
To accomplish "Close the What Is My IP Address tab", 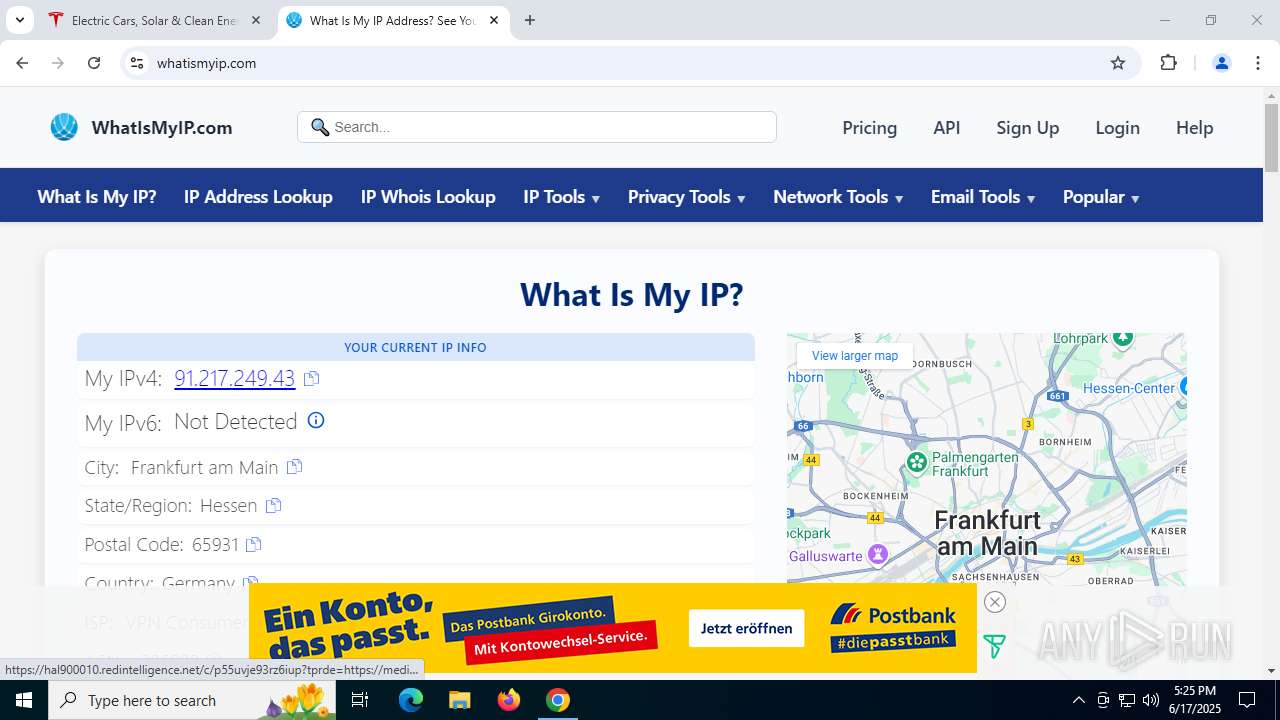I will tap(494, 20).
